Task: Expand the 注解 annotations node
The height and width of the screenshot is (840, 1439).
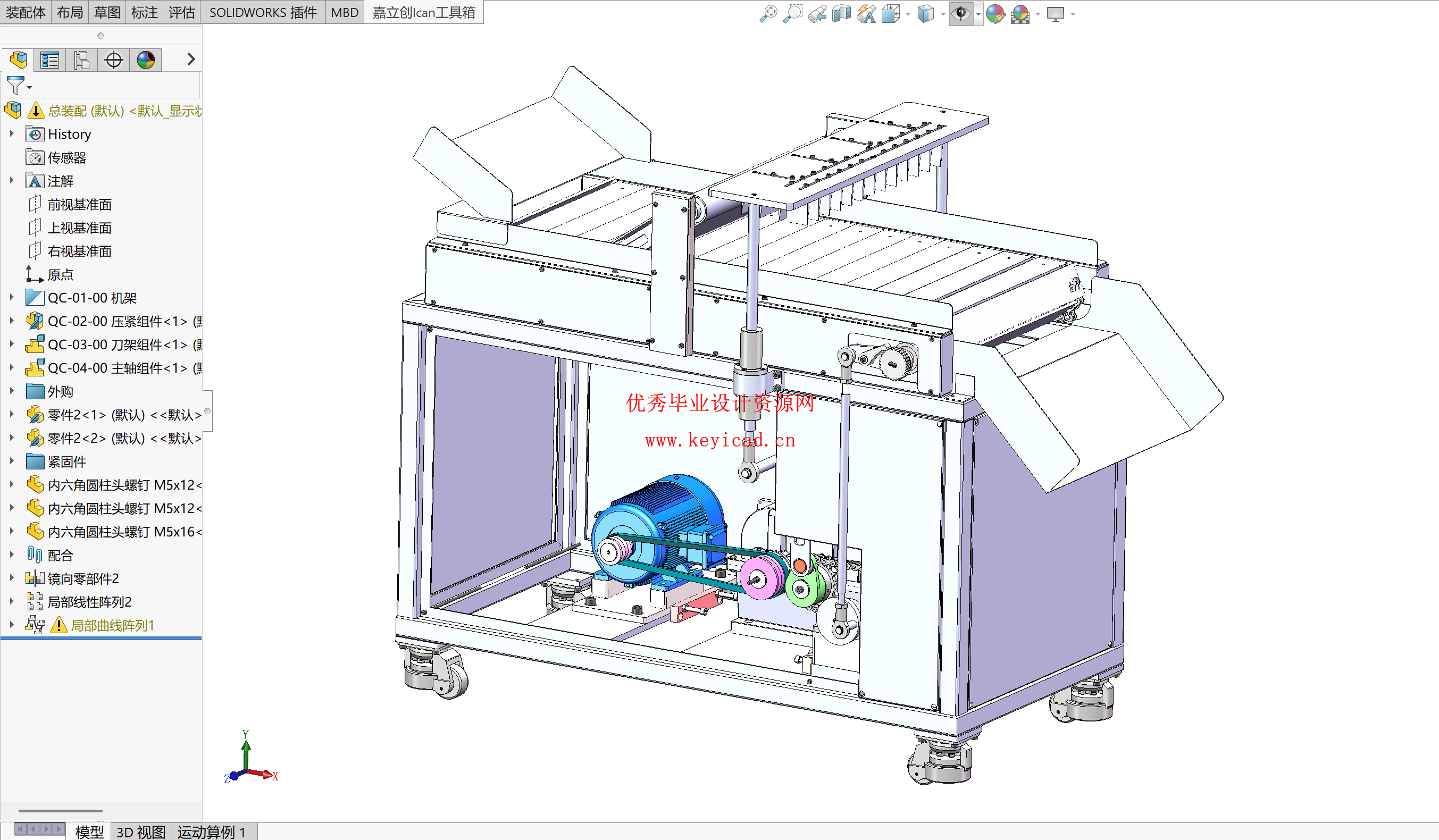Action: [x=11, y=180]
